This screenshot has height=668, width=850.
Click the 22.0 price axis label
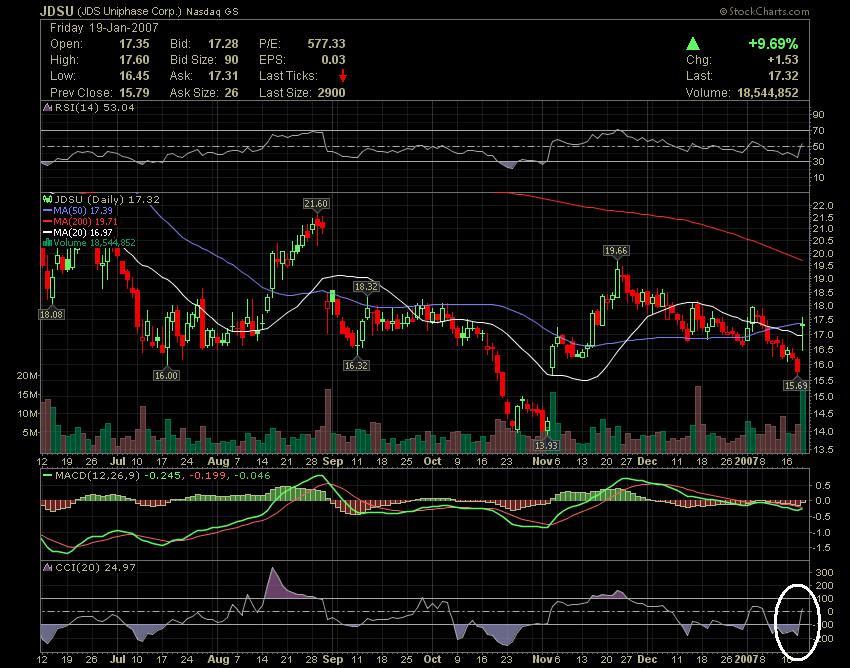(823, 205)
